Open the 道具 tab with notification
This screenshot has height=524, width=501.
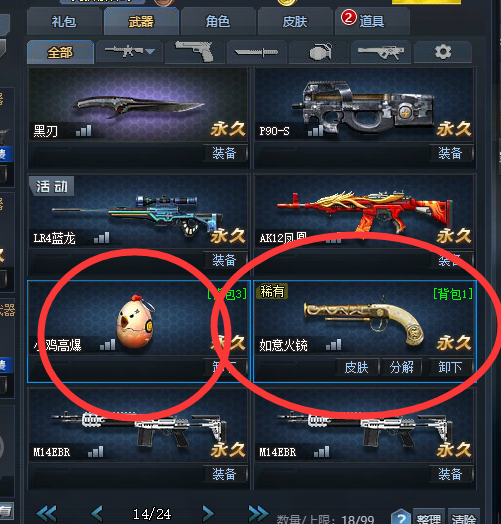pos(372,22)
